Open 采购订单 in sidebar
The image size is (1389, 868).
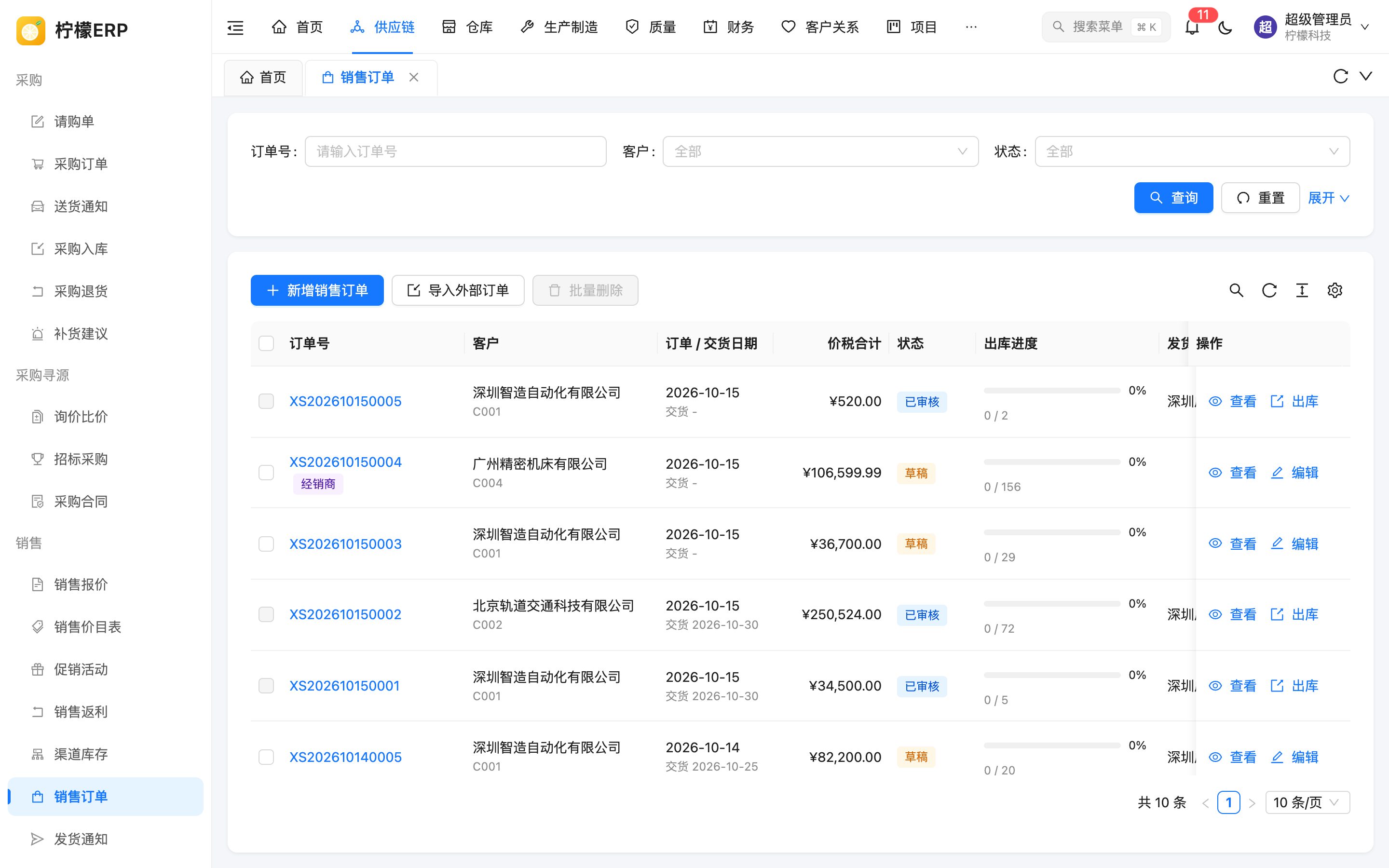[x=106, y=164]
